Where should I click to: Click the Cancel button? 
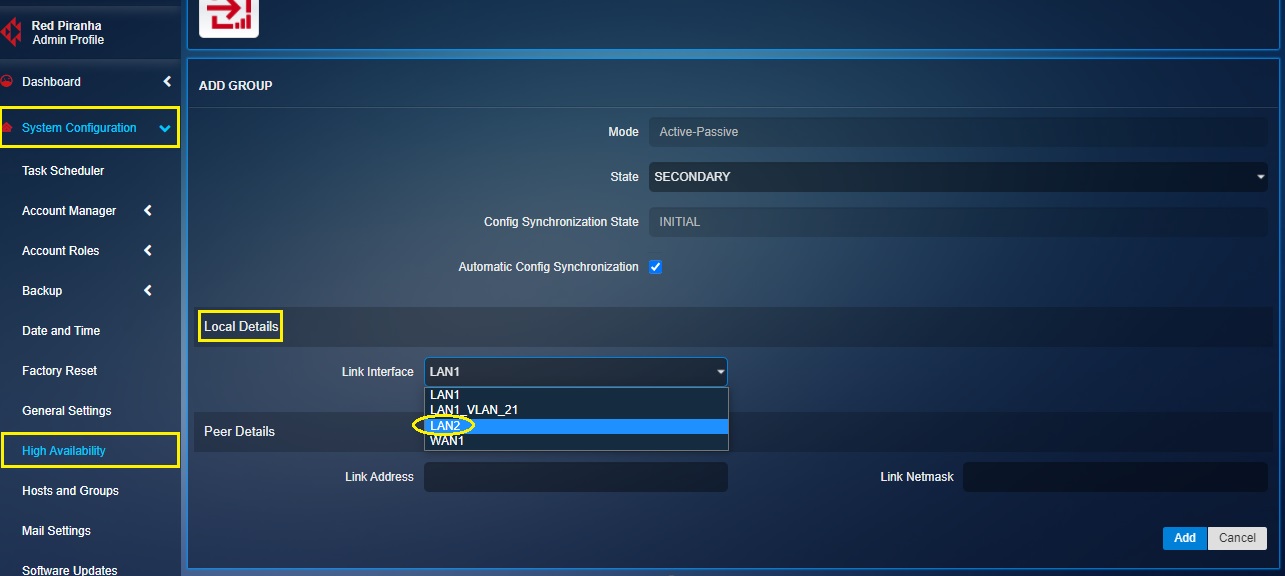(x=1237, y=538)
